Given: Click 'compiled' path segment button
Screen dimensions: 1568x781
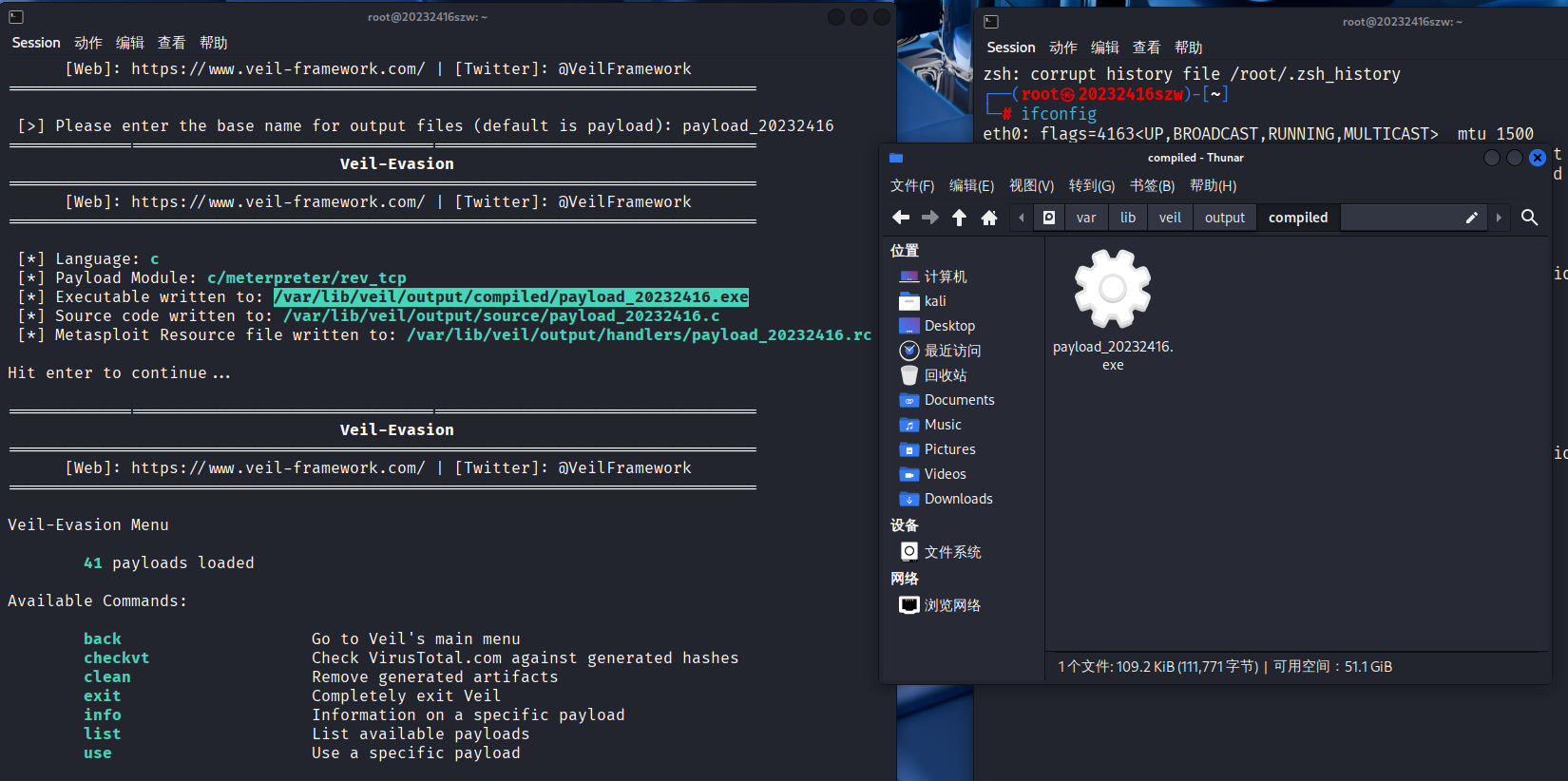Looking at the screenshot, I should (x=1298, y=218).
